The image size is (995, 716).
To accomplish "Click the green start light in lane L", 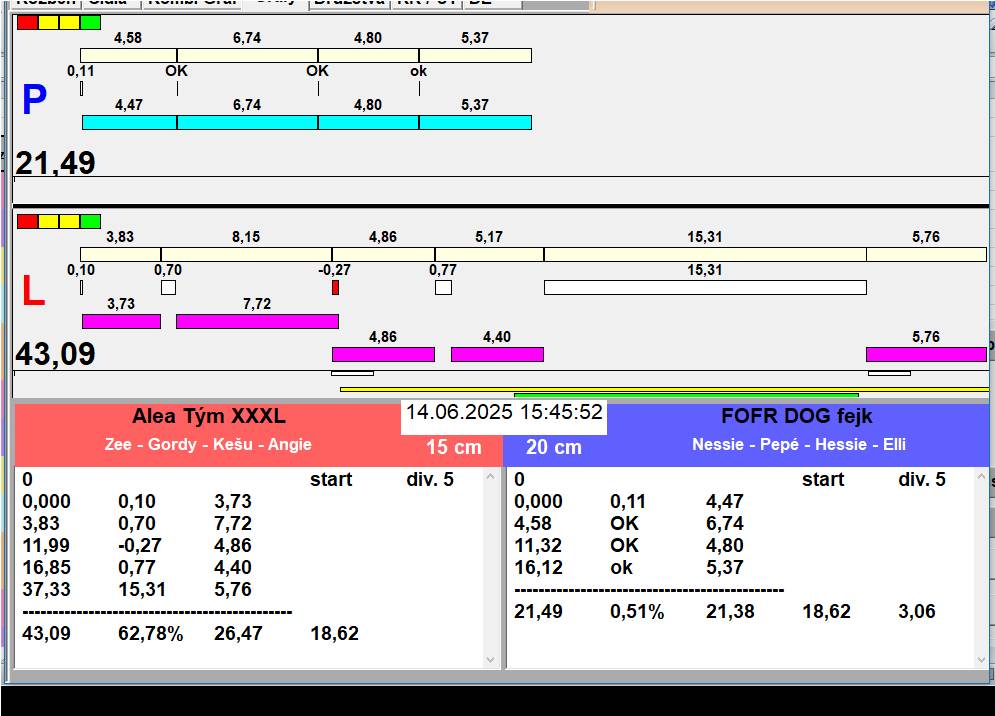I will click(90, 221).
